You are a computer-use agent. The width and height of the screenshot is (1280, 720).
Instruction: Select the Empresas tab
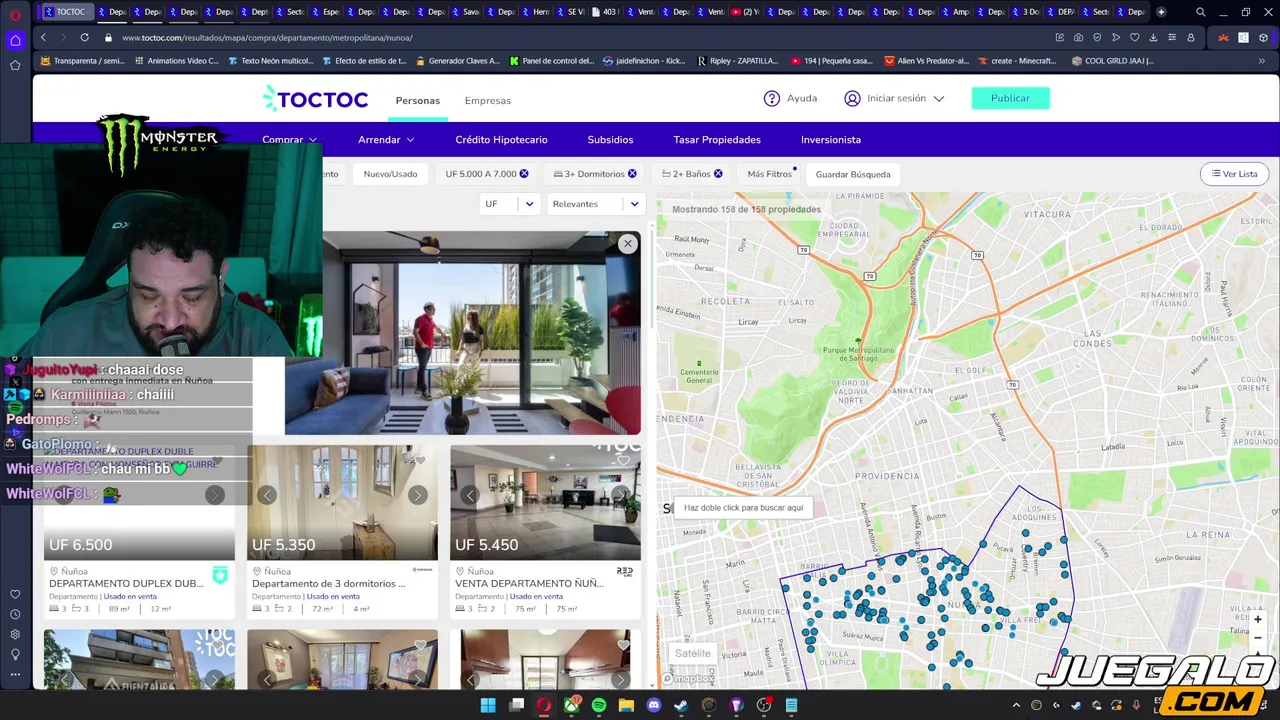(487, 100)
